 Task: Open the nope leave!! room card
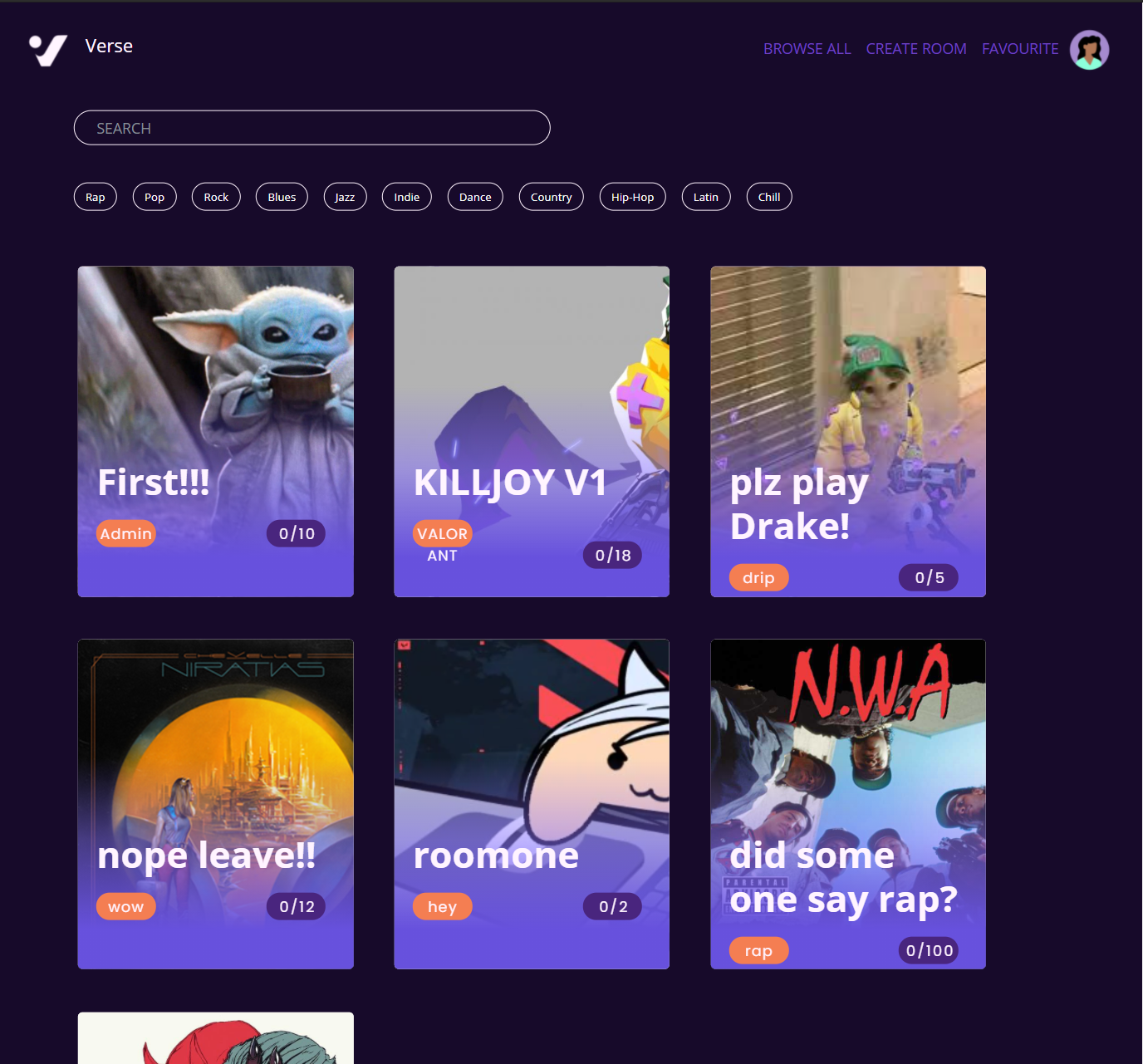[x=216, y=804]
